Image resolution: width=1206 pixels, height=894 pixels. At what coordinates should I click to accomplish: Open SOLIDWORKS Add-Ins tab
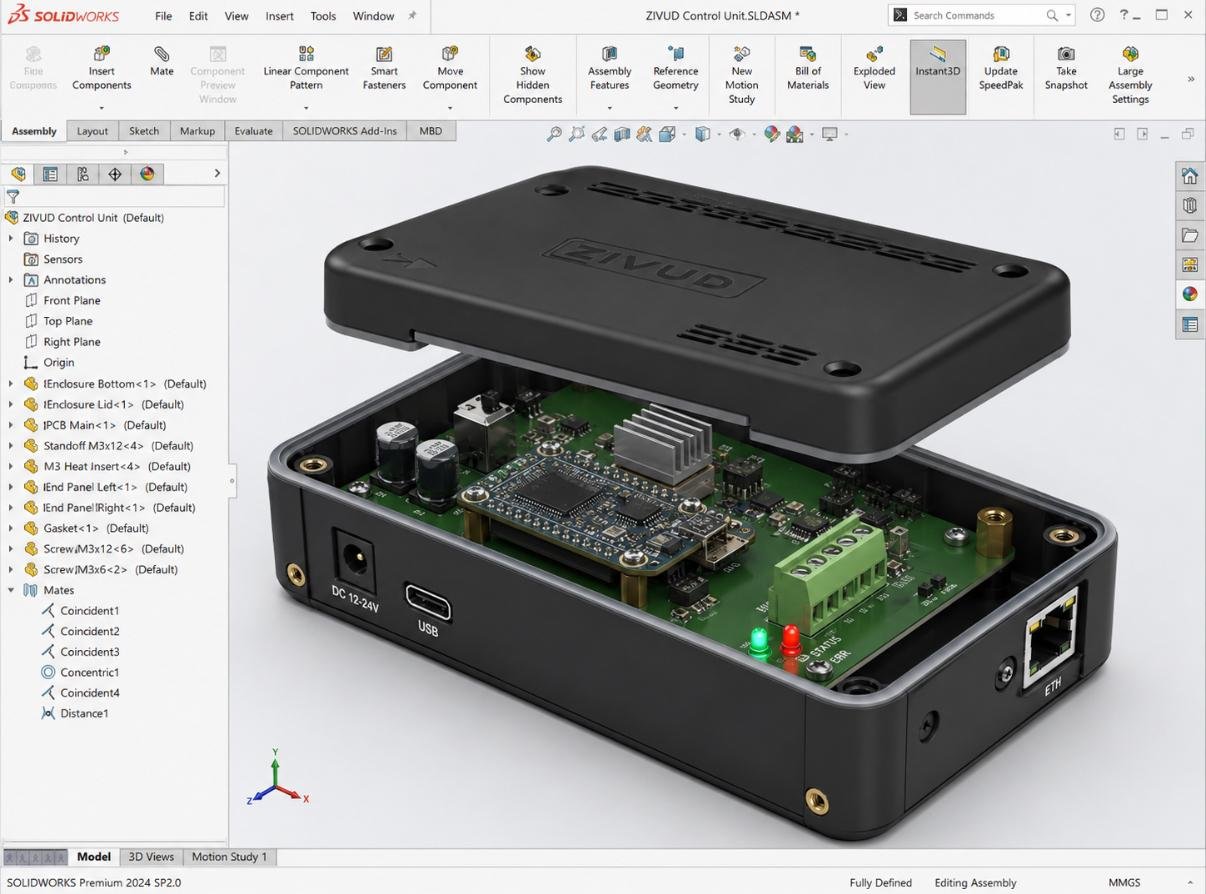pos(344,131)
